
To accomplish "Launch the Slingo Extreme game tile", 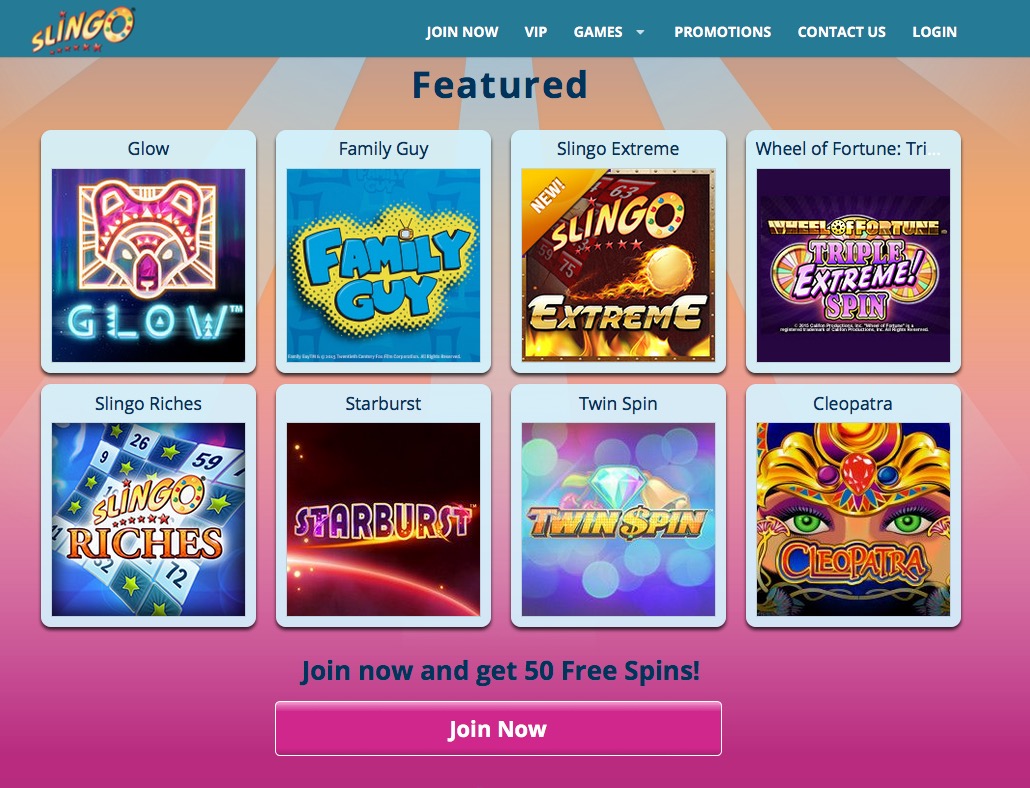I will coord(618,265).
